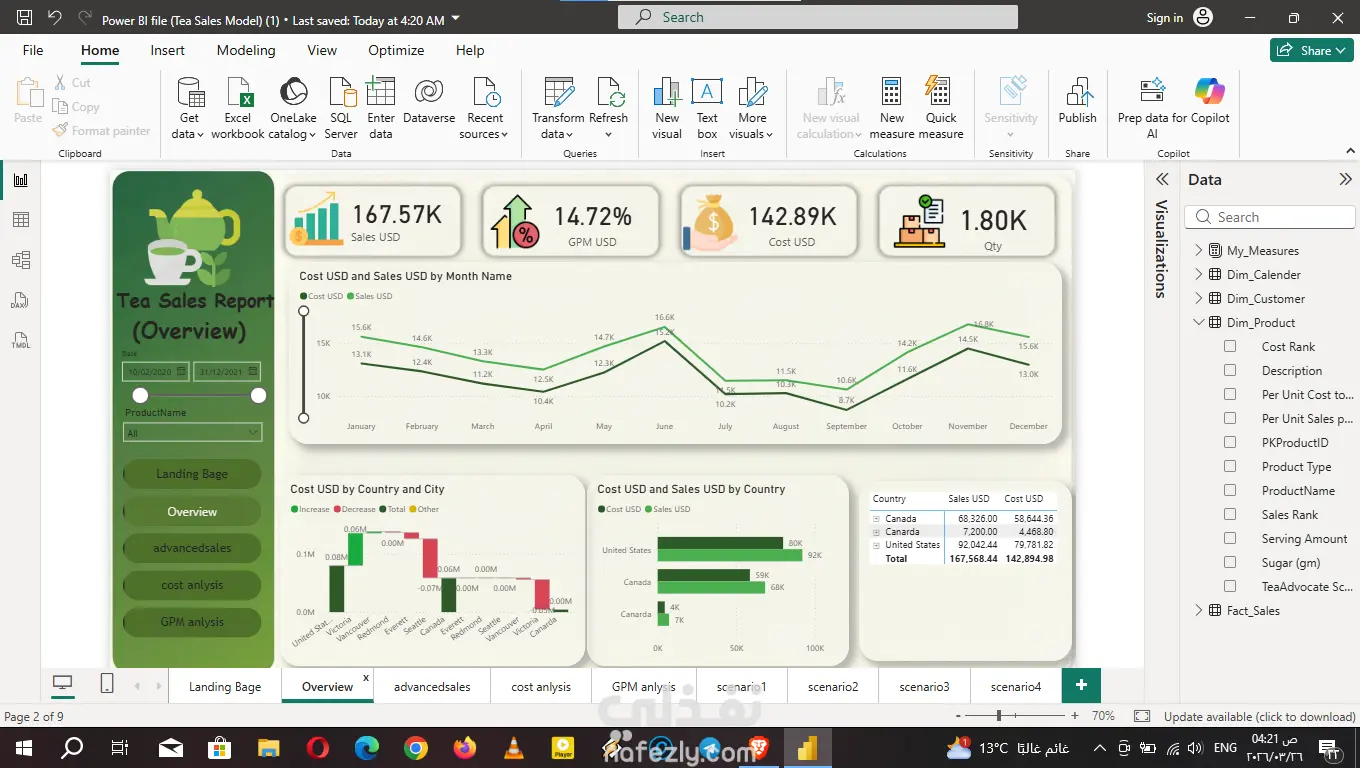The width and height of the screenshot is (1360, 768).
Task: Expand the My_Measures table
Action: [1198, 250]
